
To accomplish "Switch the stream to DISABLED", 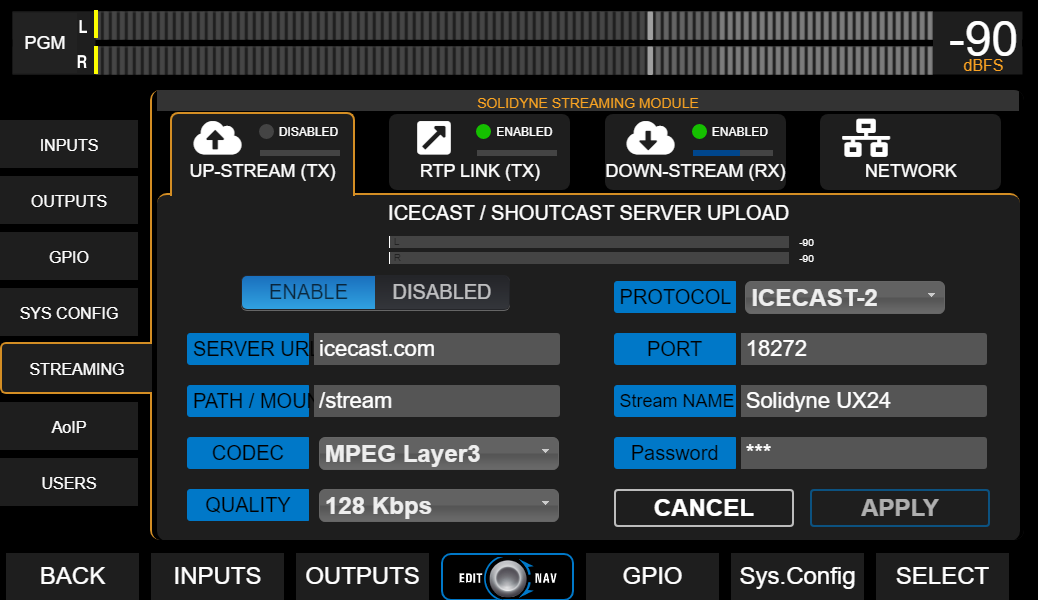I will click(441, 292).
